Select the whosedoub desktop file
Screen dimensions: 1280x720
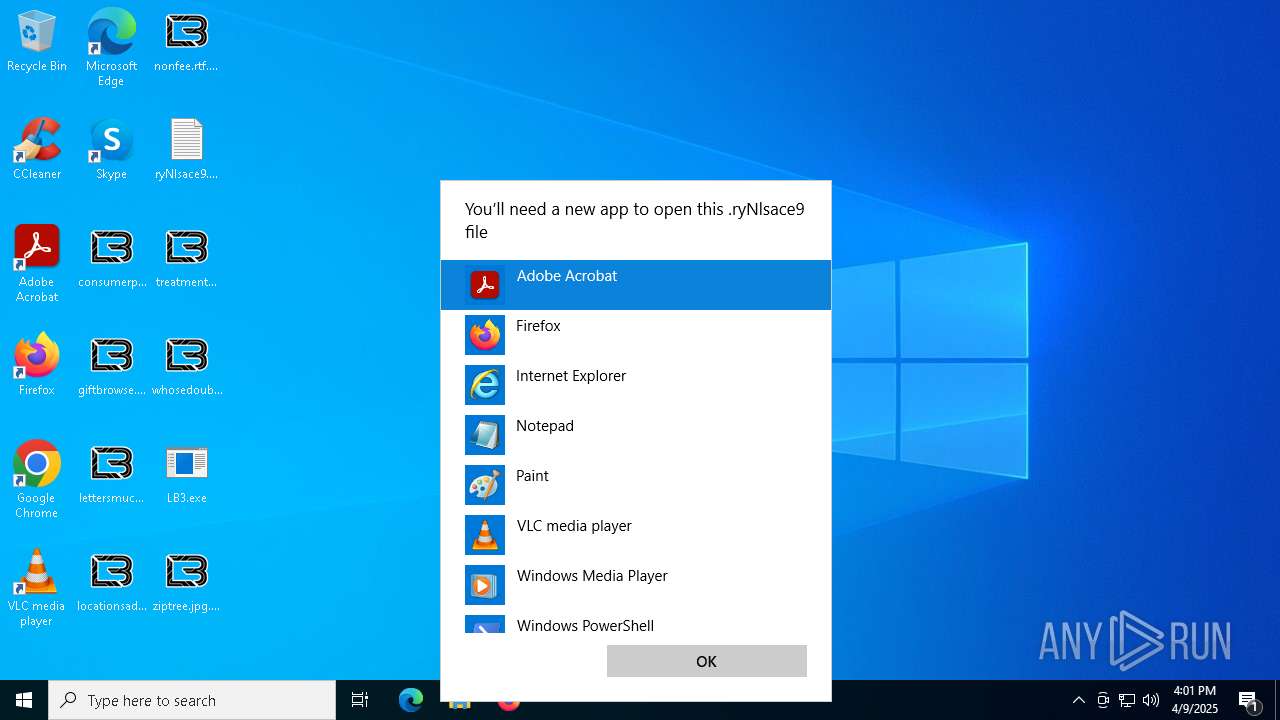click(x=187, y=365)
